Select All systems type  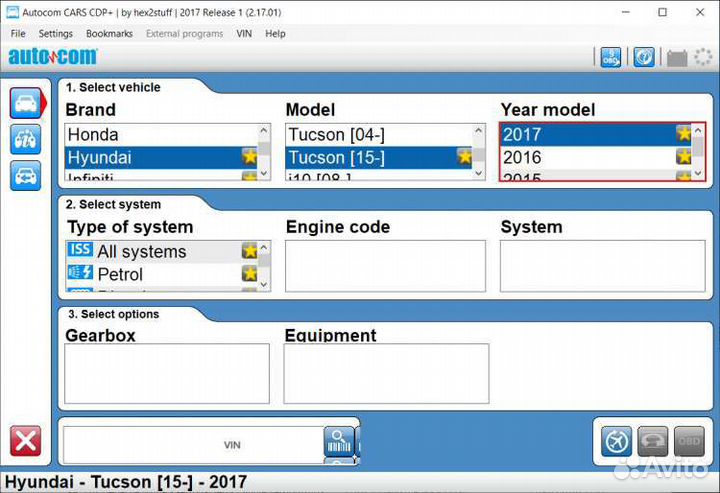point(162,252)
